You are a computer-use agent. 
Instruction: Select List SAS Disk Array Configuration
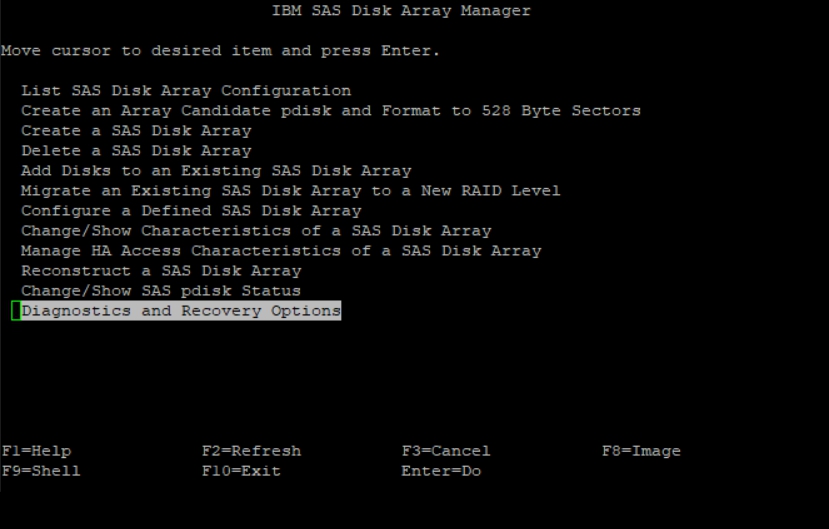tap(186, 91)
